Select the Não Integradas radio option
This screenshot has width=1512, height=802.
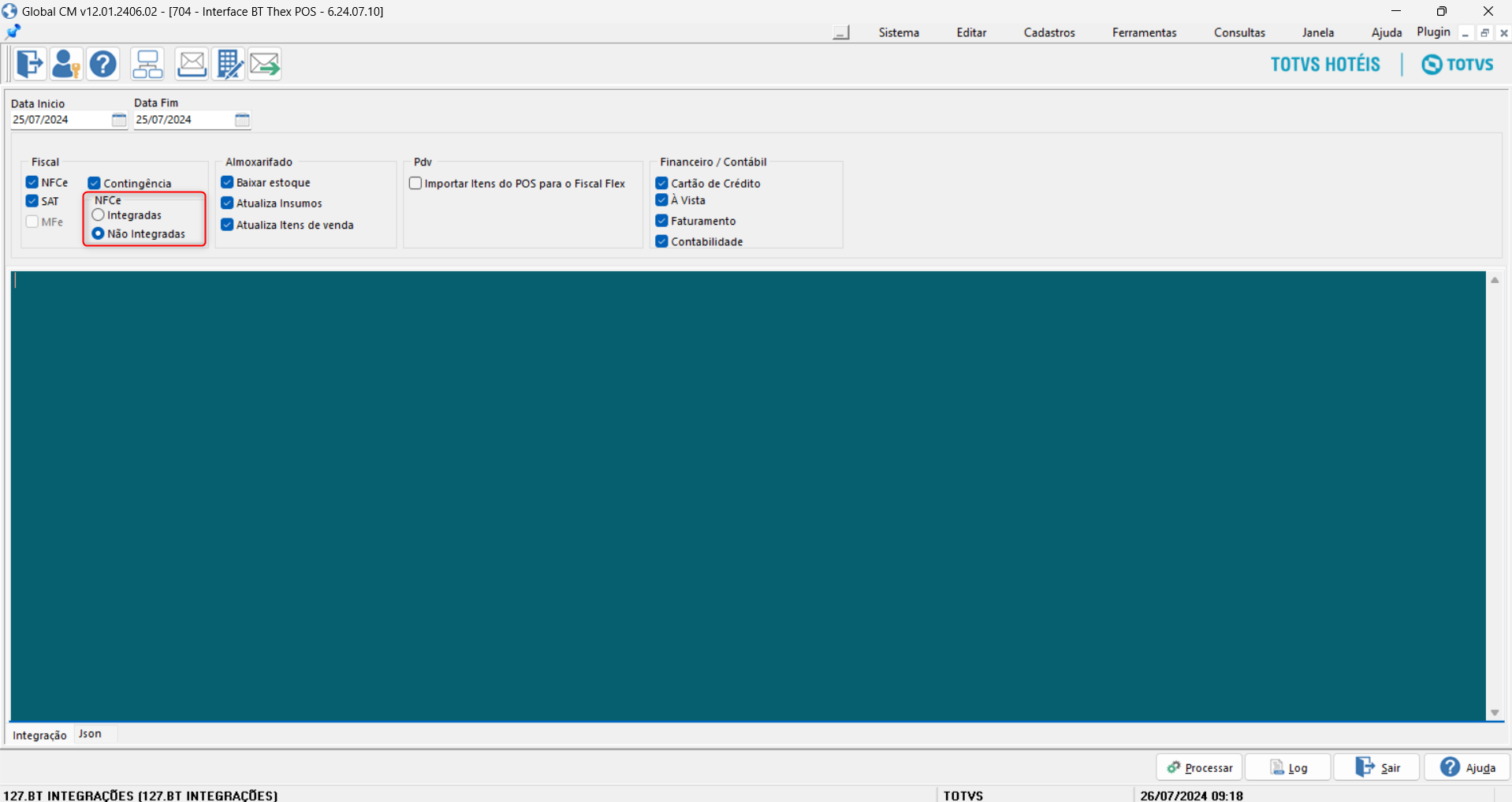[x=99, y=233]
